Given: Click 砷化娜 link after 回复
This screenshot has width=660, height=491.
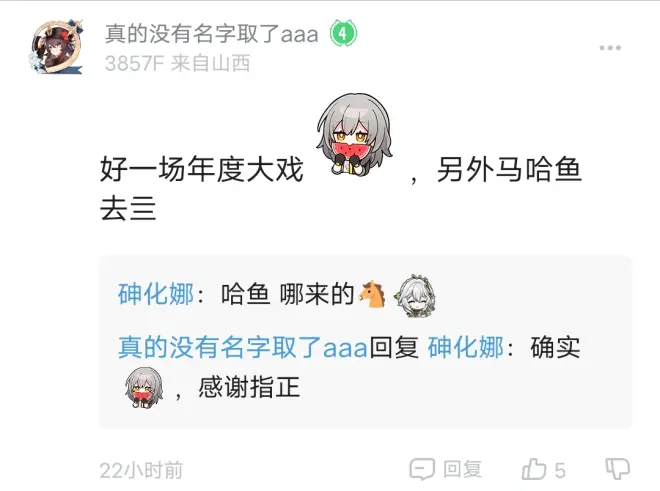Looking at the screenshot, I should 466,347.
